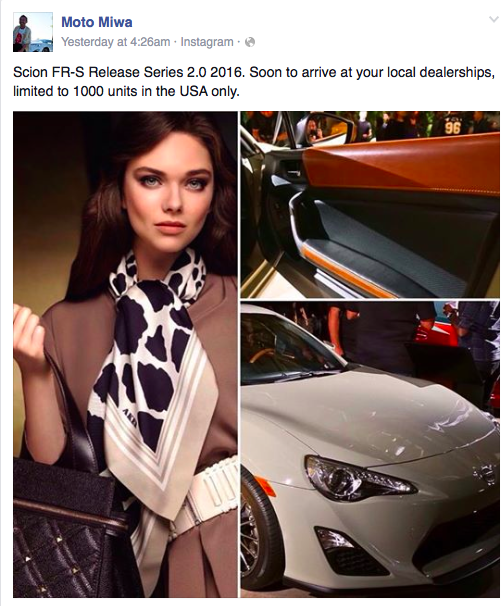Click the limited to 1000 units text line
The image size is (503, 606).
click(x=126, y=92)
